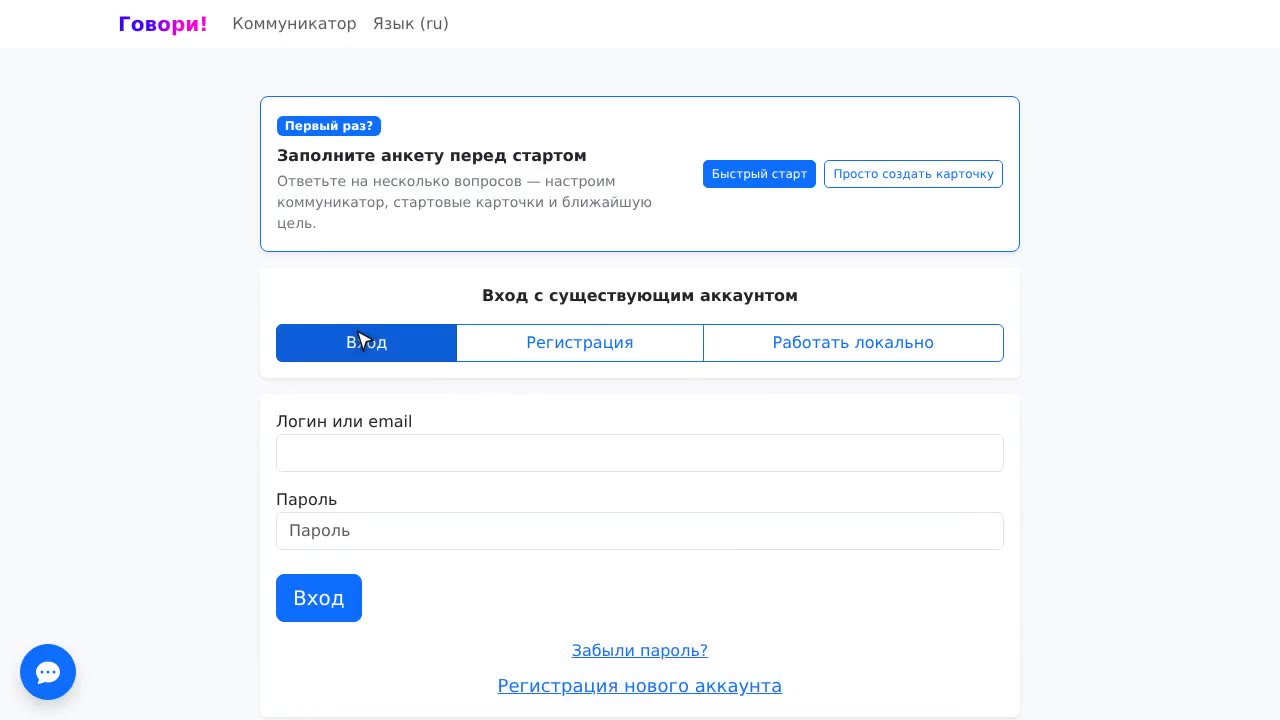Open the Язык (ru) language menu
1280x720 pixels.
pos(411,24)
